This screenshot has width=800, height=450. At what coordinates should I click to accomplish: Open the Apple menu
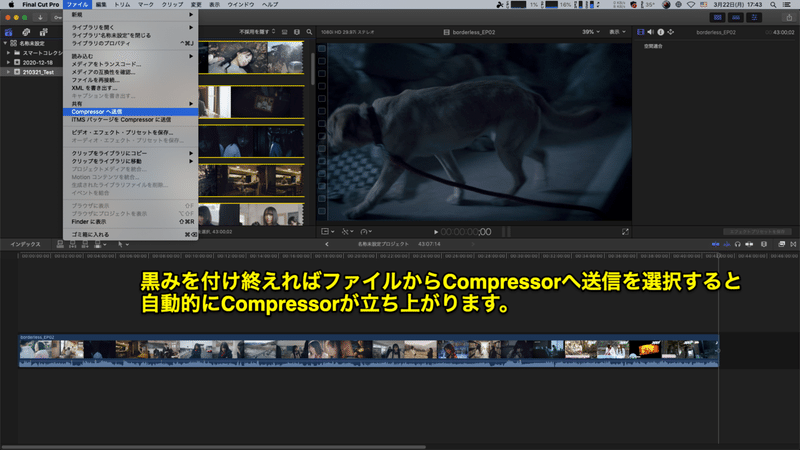(11, 5)
